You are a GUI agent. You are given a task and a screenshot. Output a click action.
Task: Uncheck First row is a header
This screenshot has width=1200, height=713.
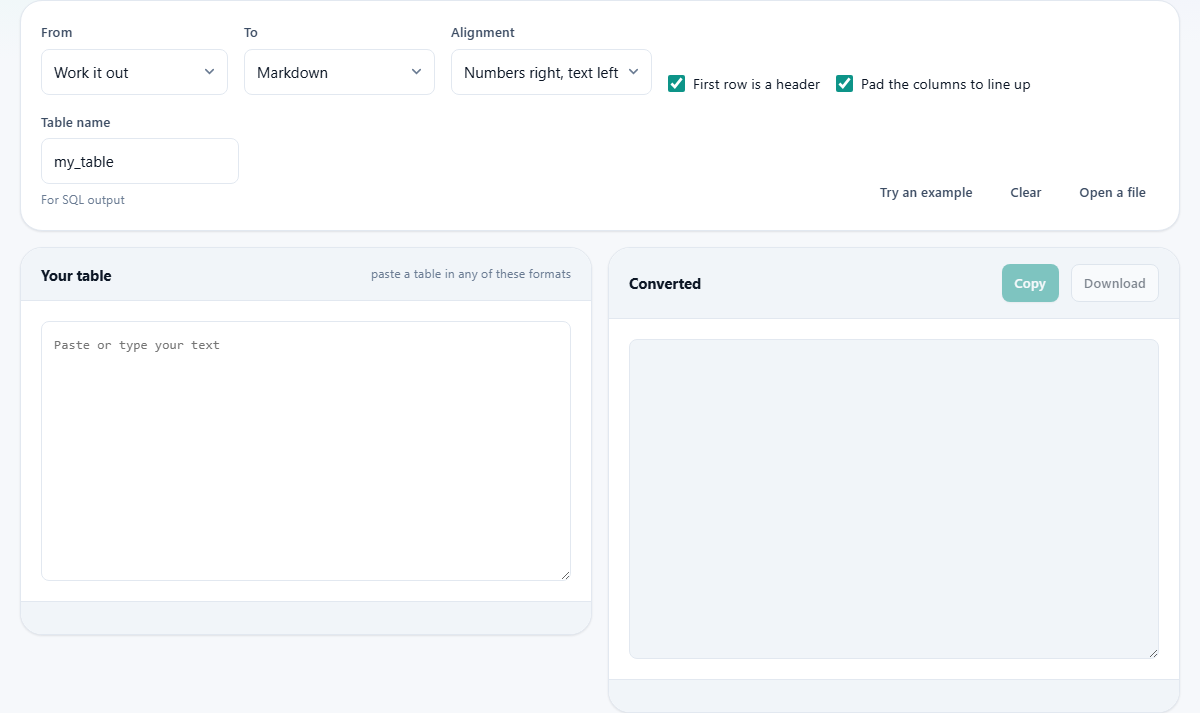tap(676, 84)
